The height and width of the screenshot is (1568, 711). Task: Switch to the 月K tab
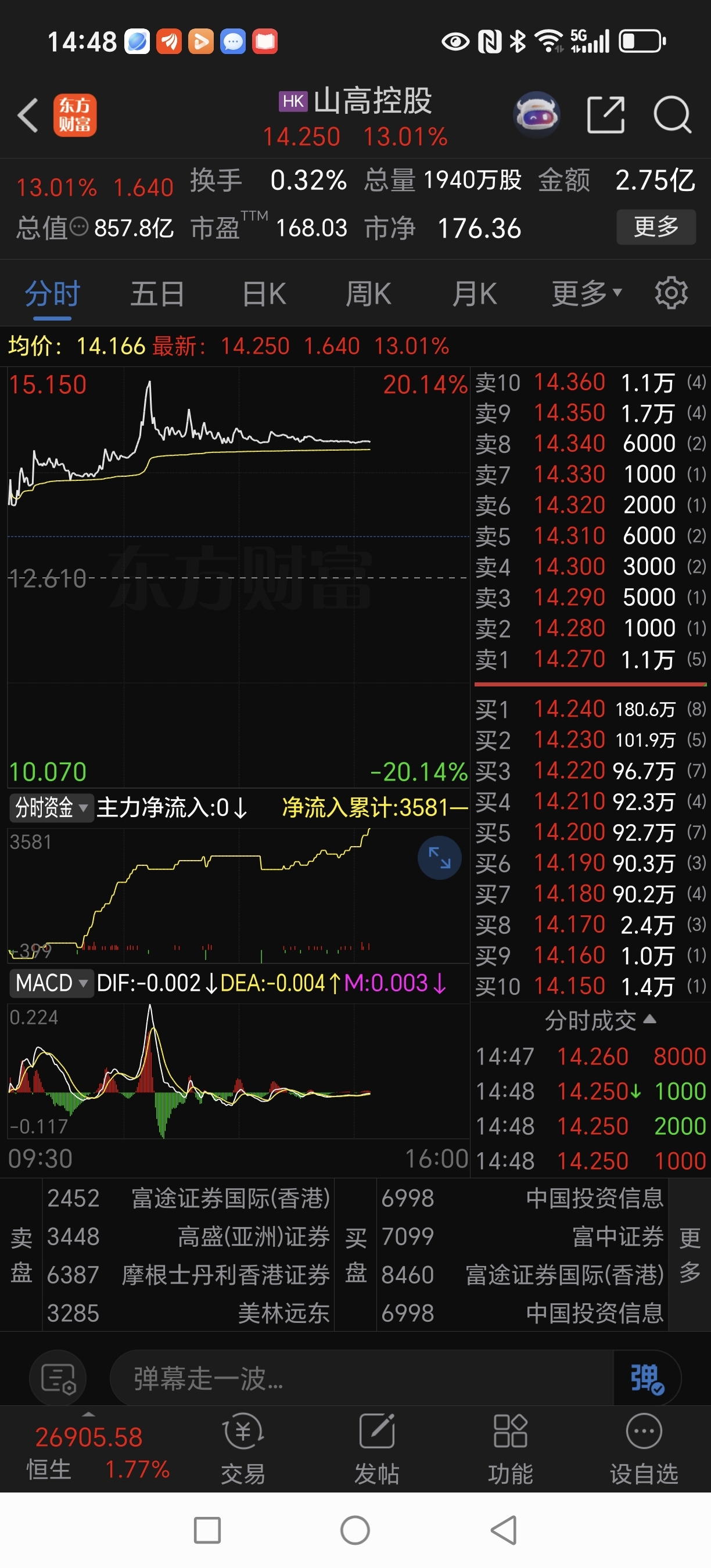pos(474,293)
